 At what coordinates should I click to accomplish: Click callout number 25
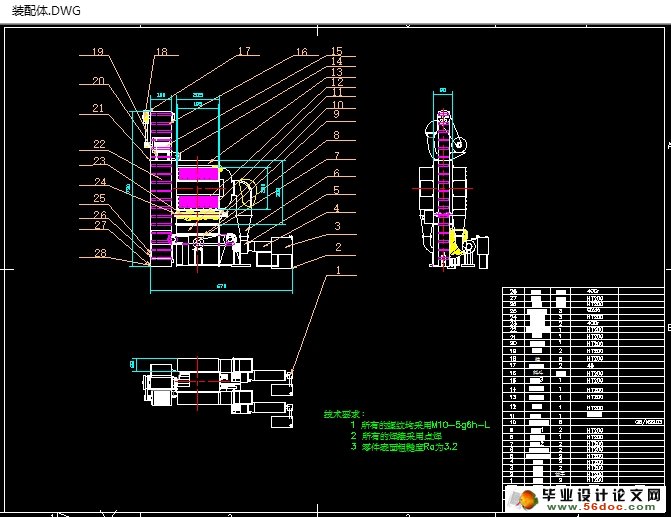(x=99, y=198)
